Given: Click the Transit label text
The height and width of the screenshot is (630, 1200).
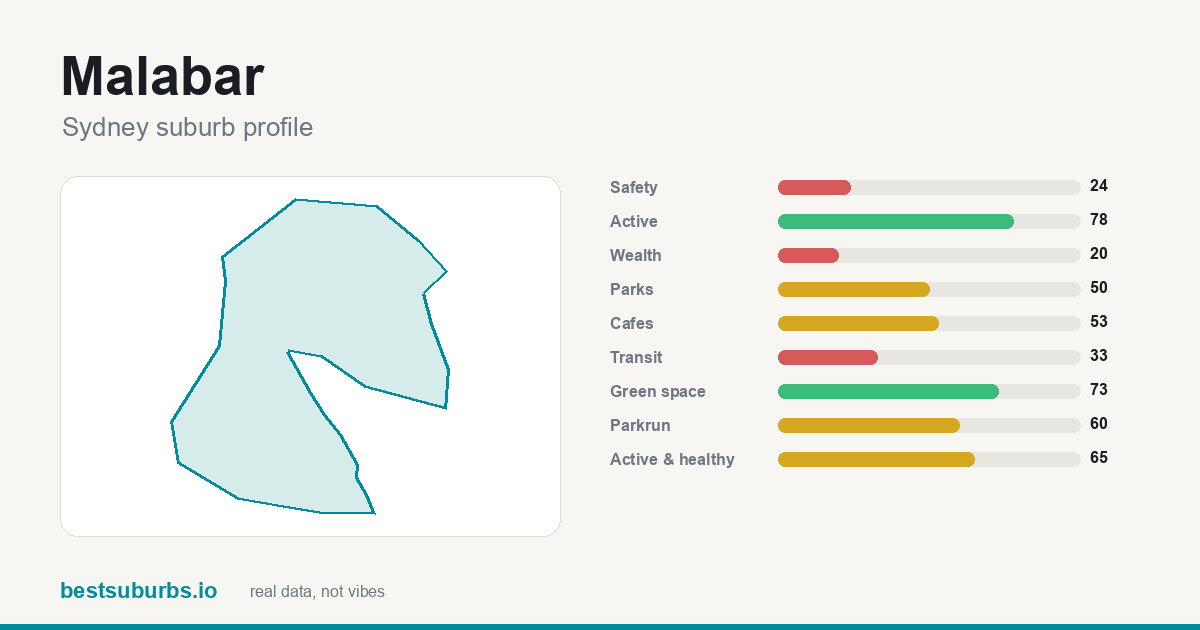Looking at the screenshot, I should 636,357.
